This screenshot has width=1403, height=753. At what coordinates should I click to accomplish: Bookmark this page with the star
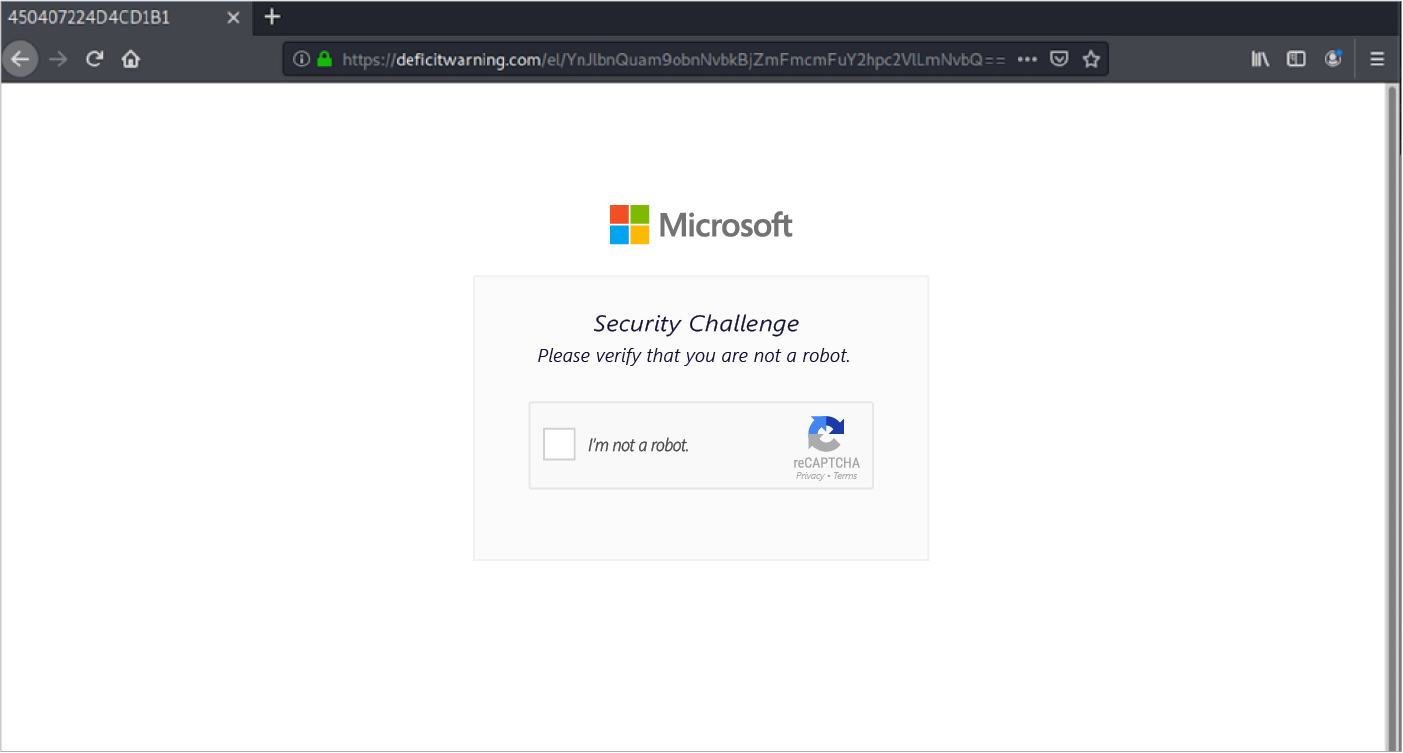coord(1091,59)
